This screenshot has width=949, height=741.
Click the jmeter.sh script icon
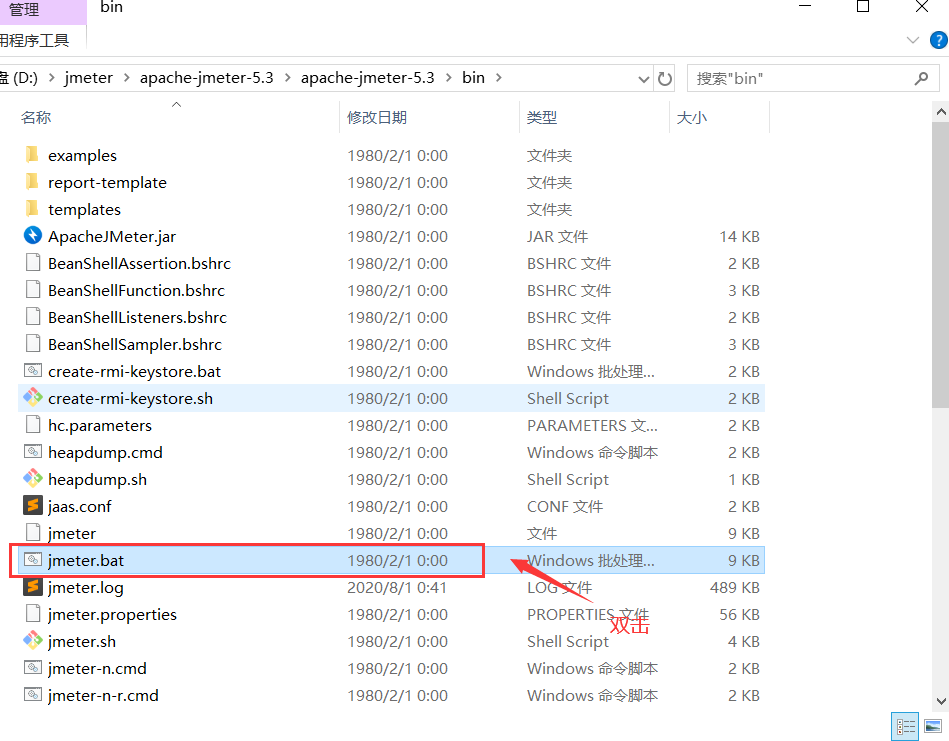click(x=33, y=641)
